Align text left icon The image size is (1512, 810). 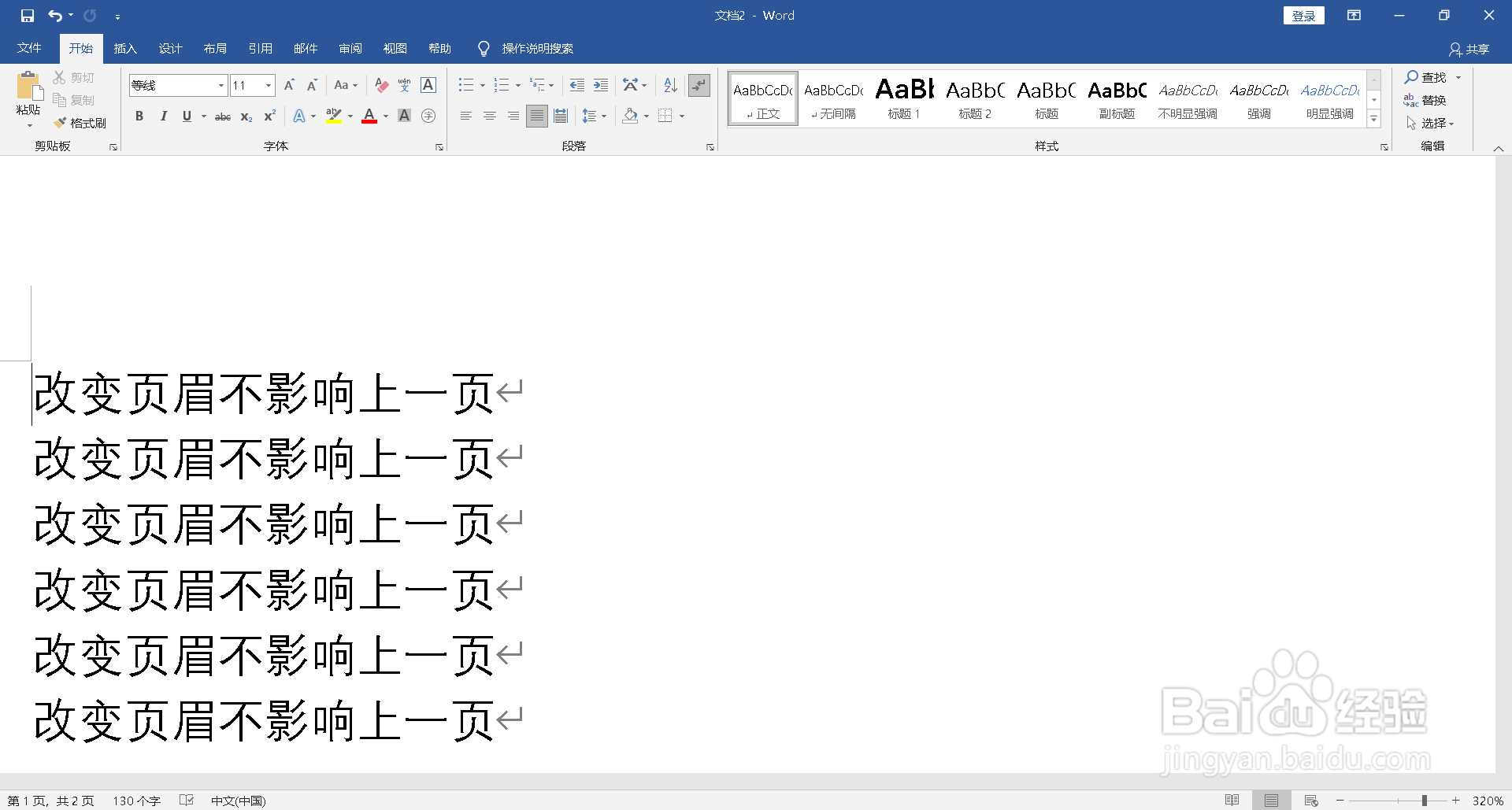pos(466,116)
